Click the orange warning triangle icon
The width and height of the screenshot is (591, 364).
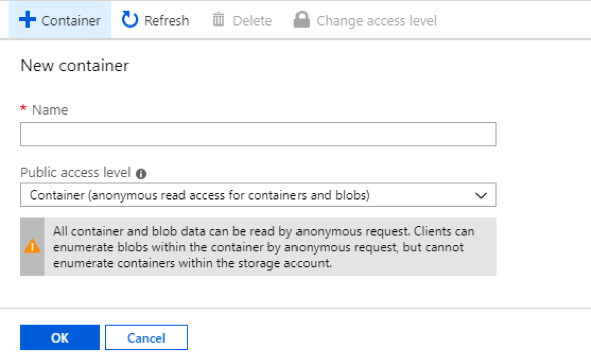click(x=32, y=246)
